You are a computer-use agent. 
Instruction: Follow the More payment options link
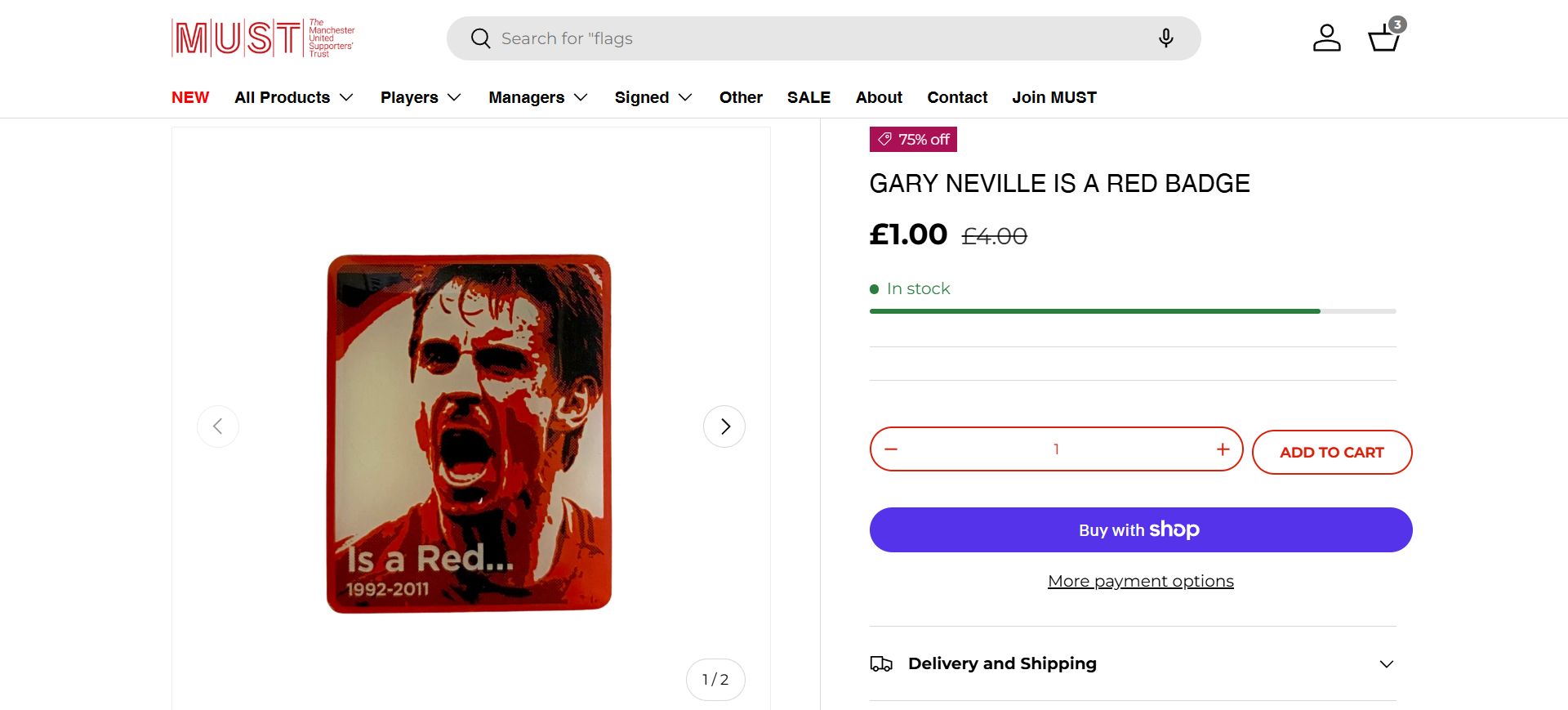click(1140, 581)
